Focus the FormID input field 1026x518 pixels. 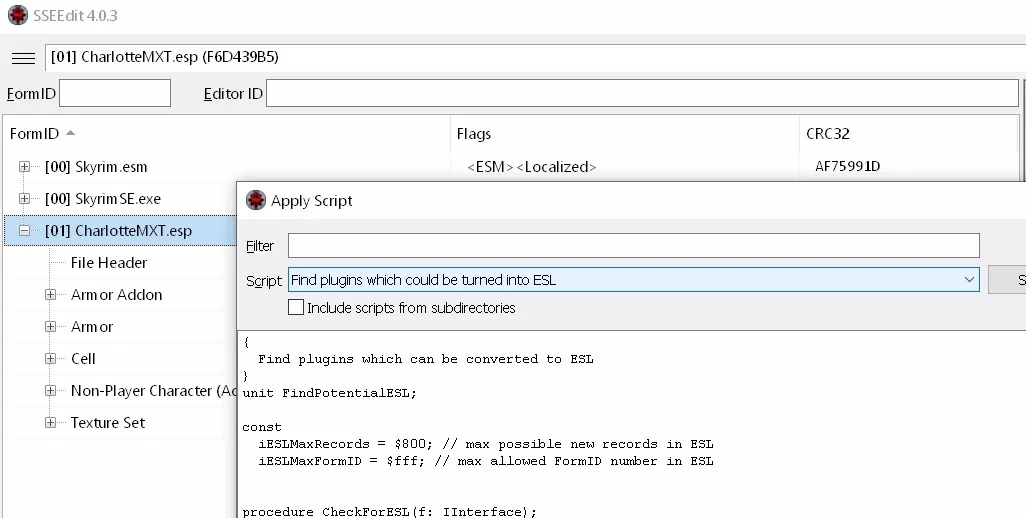tap(115, 94)
